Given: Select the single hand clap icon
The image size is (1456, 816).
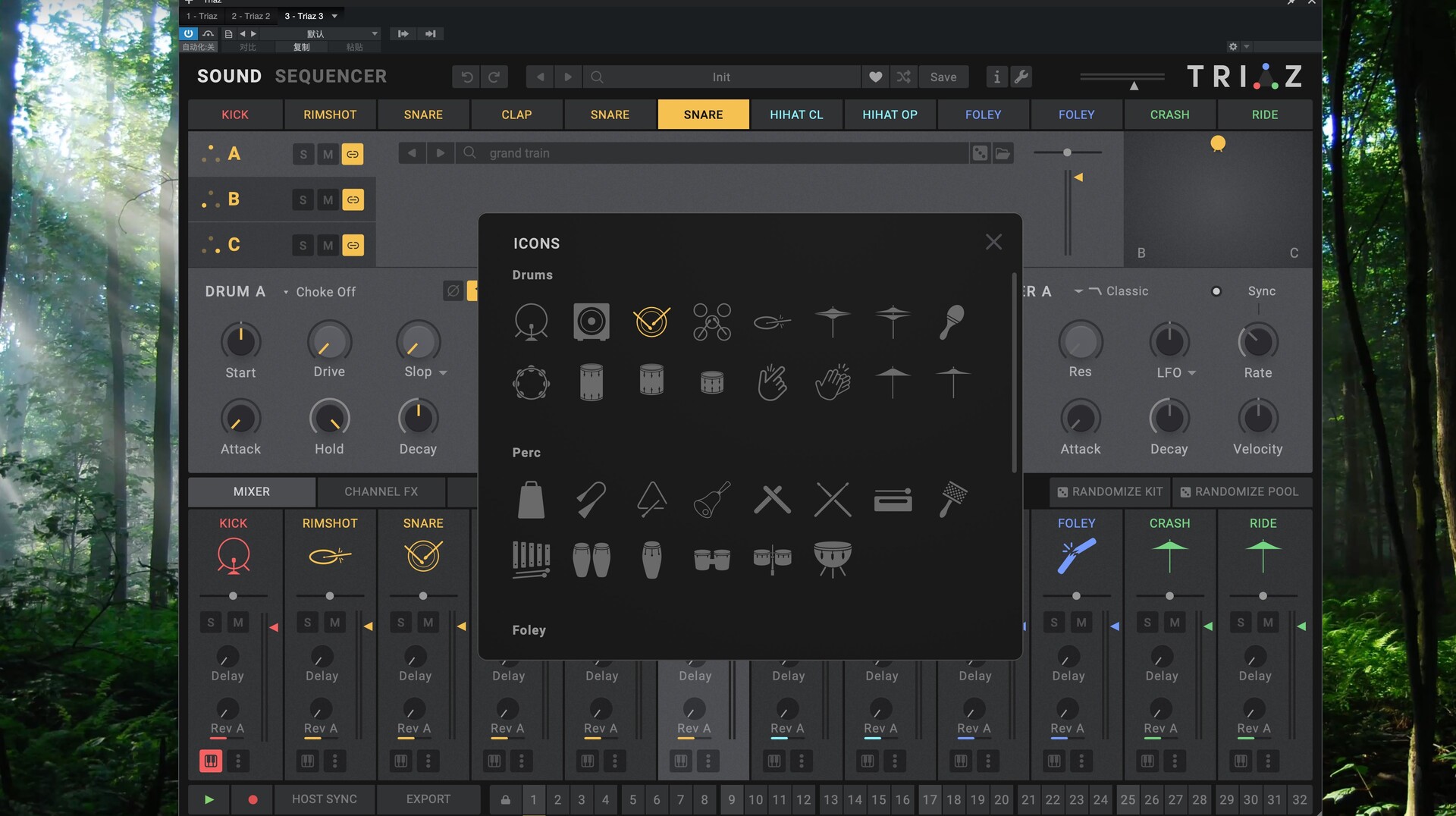Looking at the screenshot, I should click(772, 382).
